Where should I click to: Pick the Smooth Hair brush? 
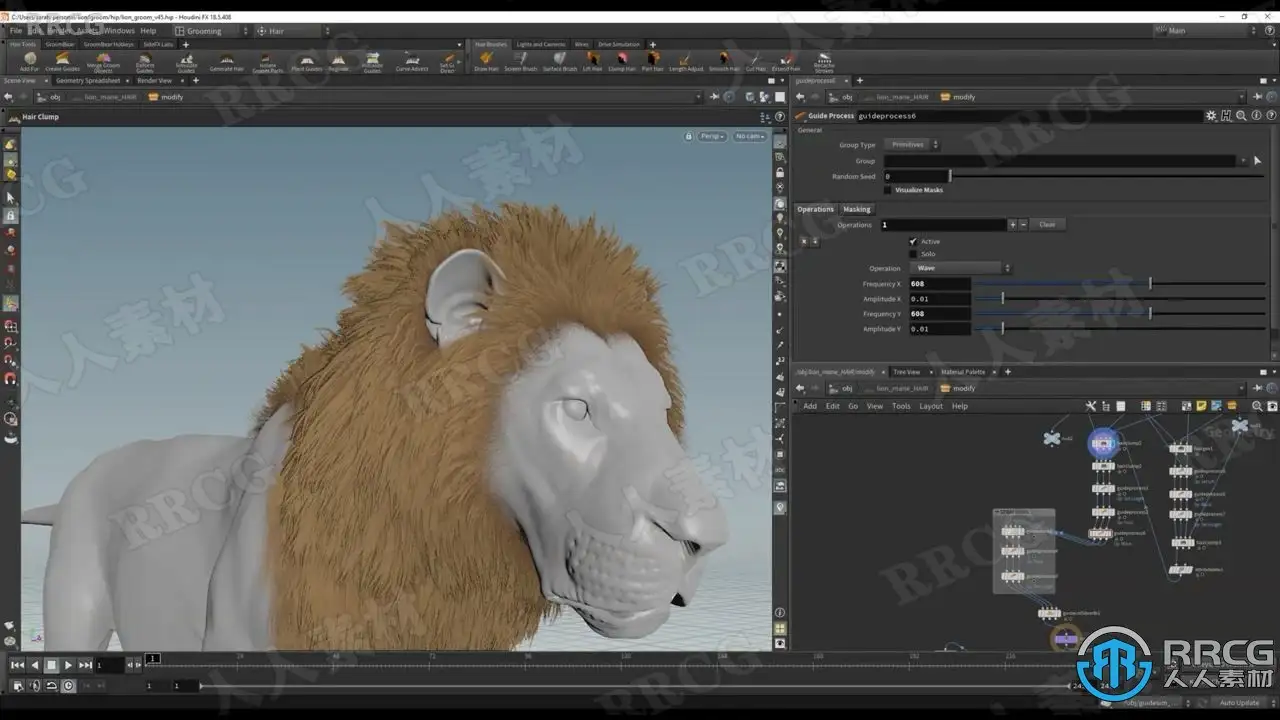coord(723,60)
